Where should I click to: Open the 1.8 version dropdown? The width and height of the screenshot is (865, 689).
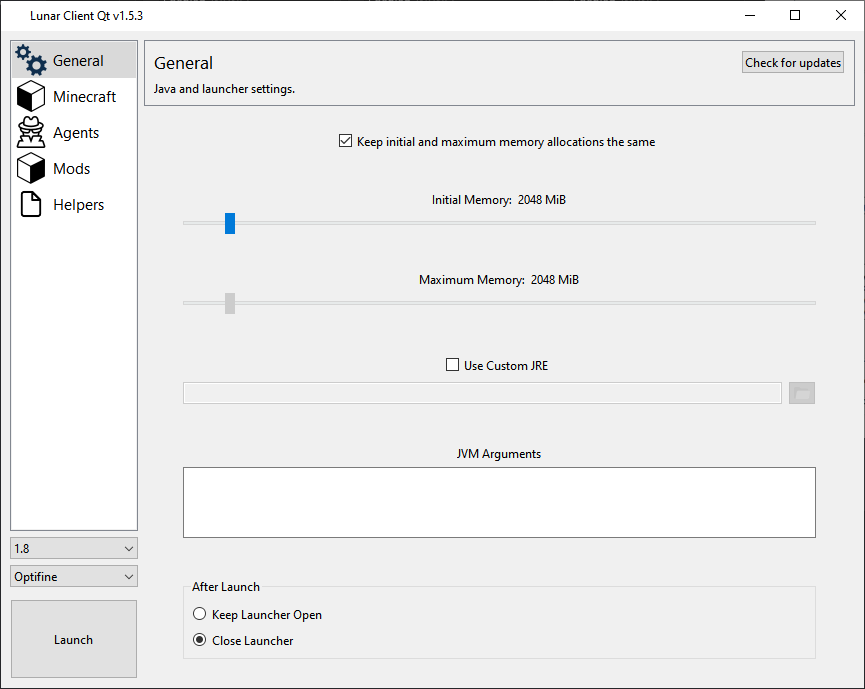[x=74, y=548]
